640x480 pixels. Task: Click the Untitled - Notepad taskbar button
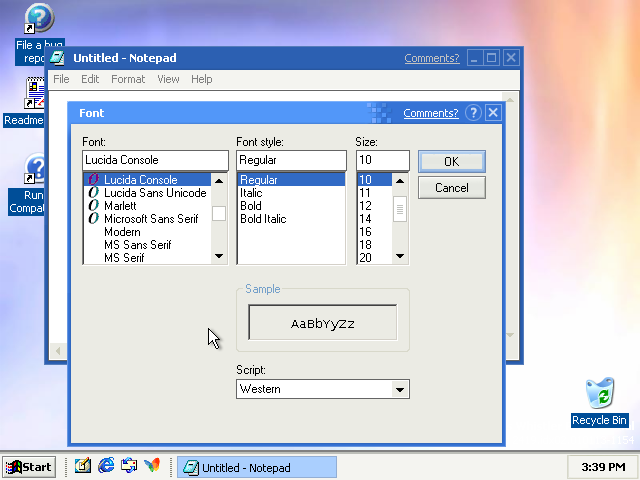pos(257,467)
